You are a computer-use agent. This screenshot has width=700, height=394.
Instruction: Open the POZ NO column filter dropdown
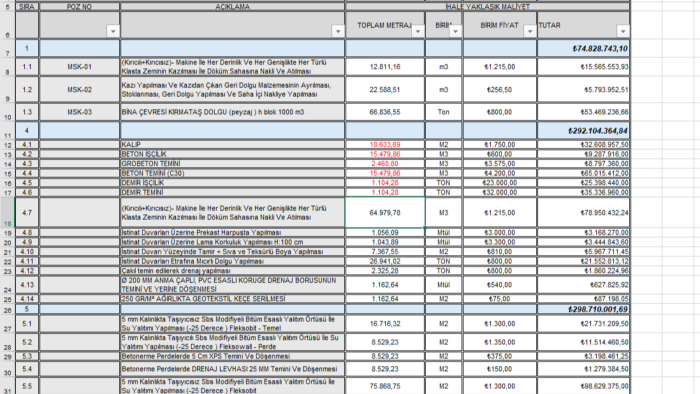pos(113,31)
